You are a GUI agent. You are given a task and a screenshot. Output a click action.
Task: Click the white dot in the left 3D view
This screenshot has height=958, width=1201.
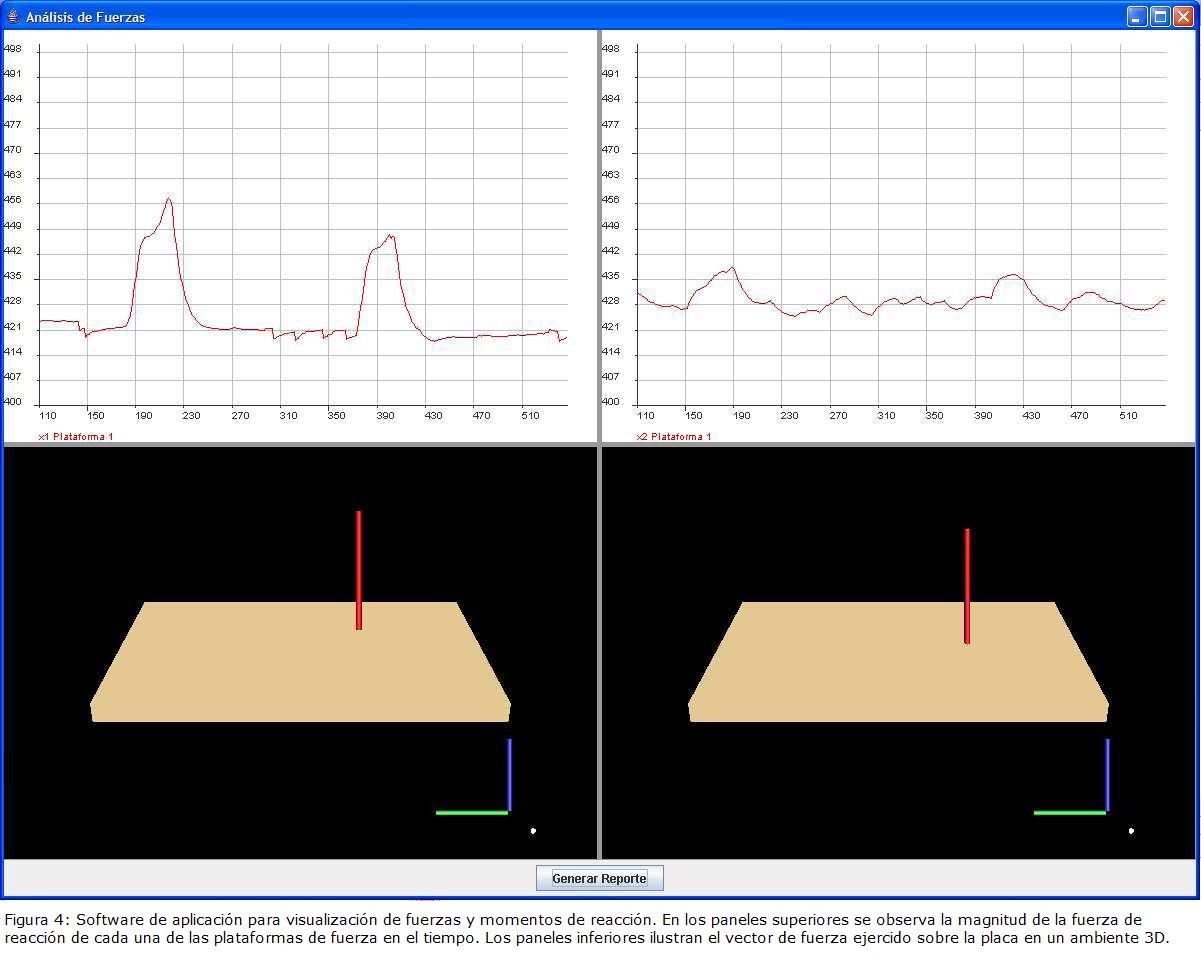tap(533, 831)
